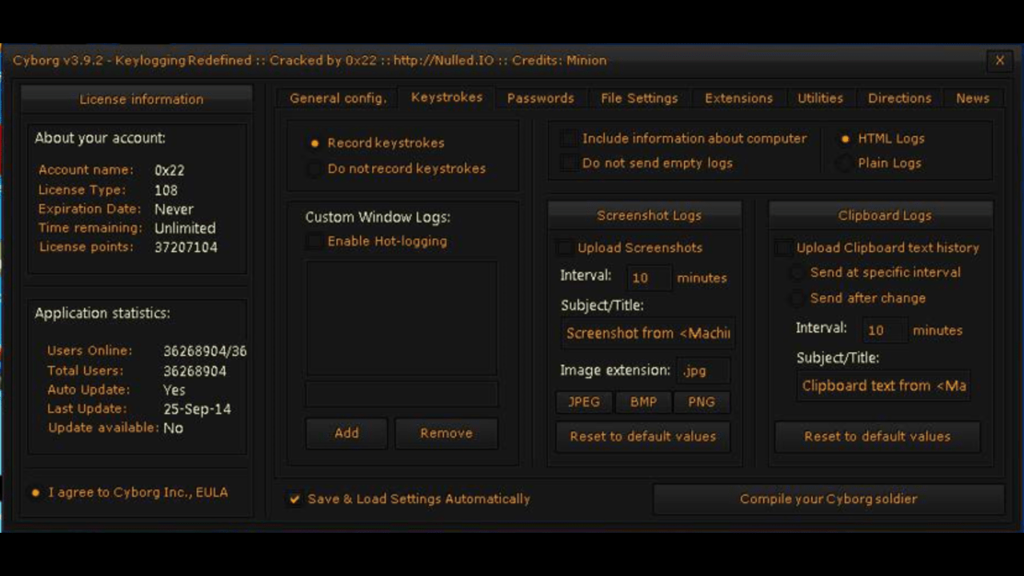Click the Users Online value 36268904/36
This screenshot has height=576, width=1024.
pyautogui.click(x=205, y=351)
